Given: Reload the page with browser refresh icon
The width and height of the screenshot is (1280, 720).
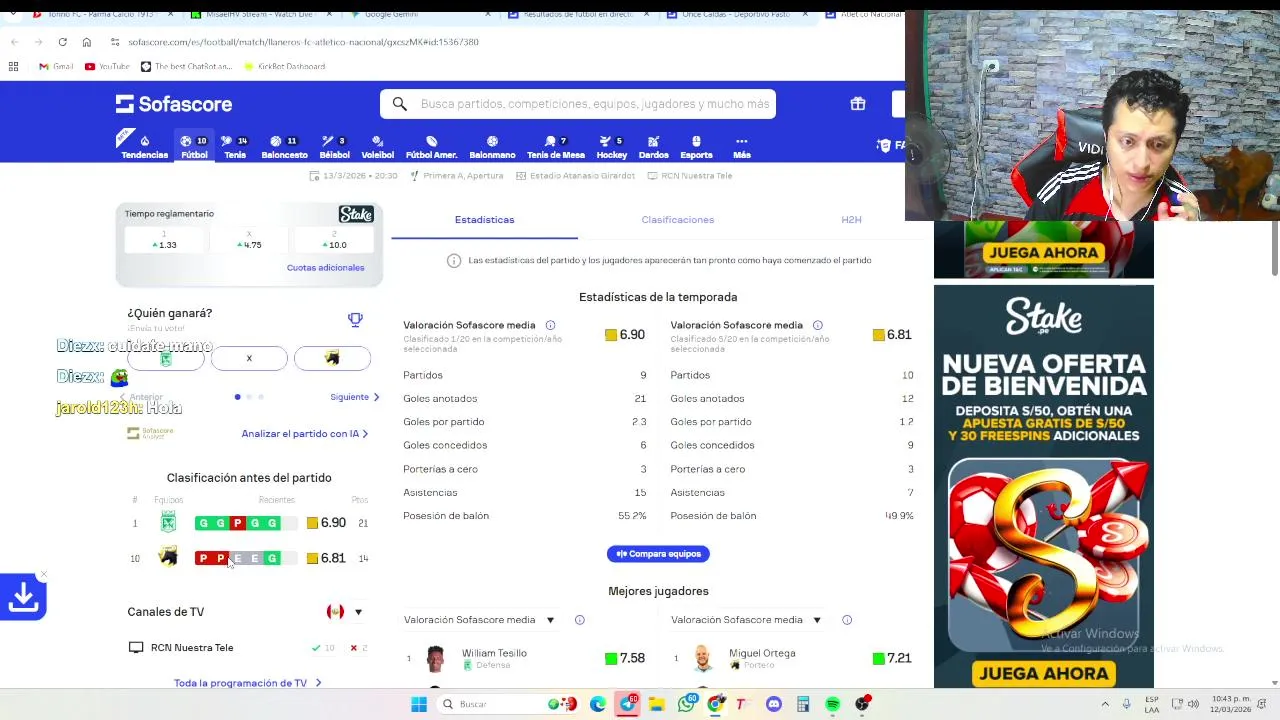Looking at the screenshot, I should [x=62, y=42].
